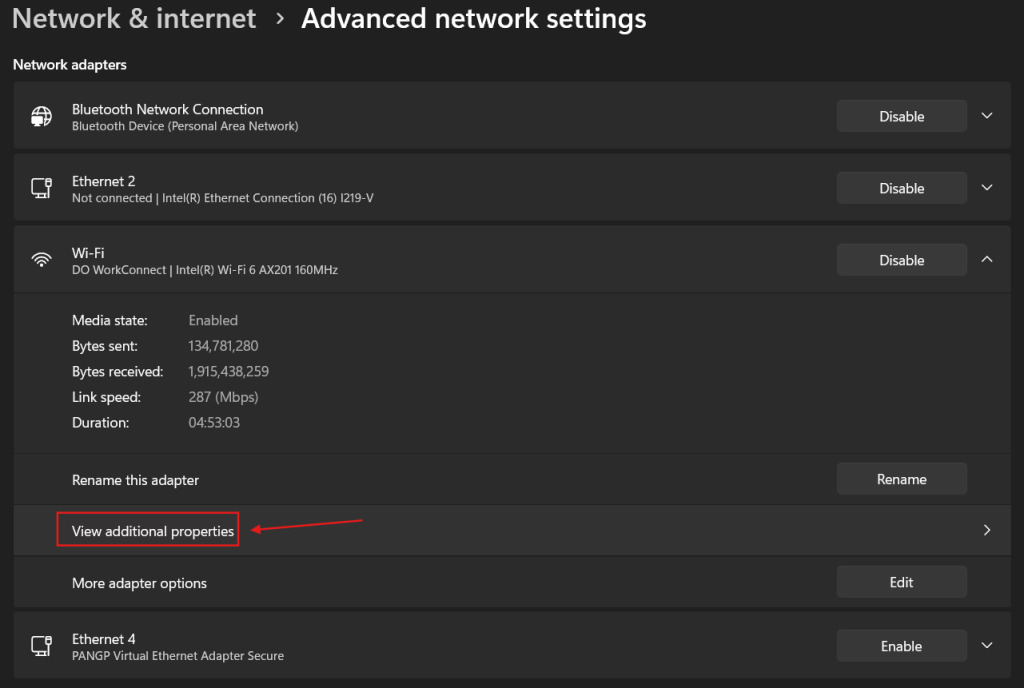Click the Media state label
The image size is (1024, 688).
pyautogui.click(x=110, y=321)
